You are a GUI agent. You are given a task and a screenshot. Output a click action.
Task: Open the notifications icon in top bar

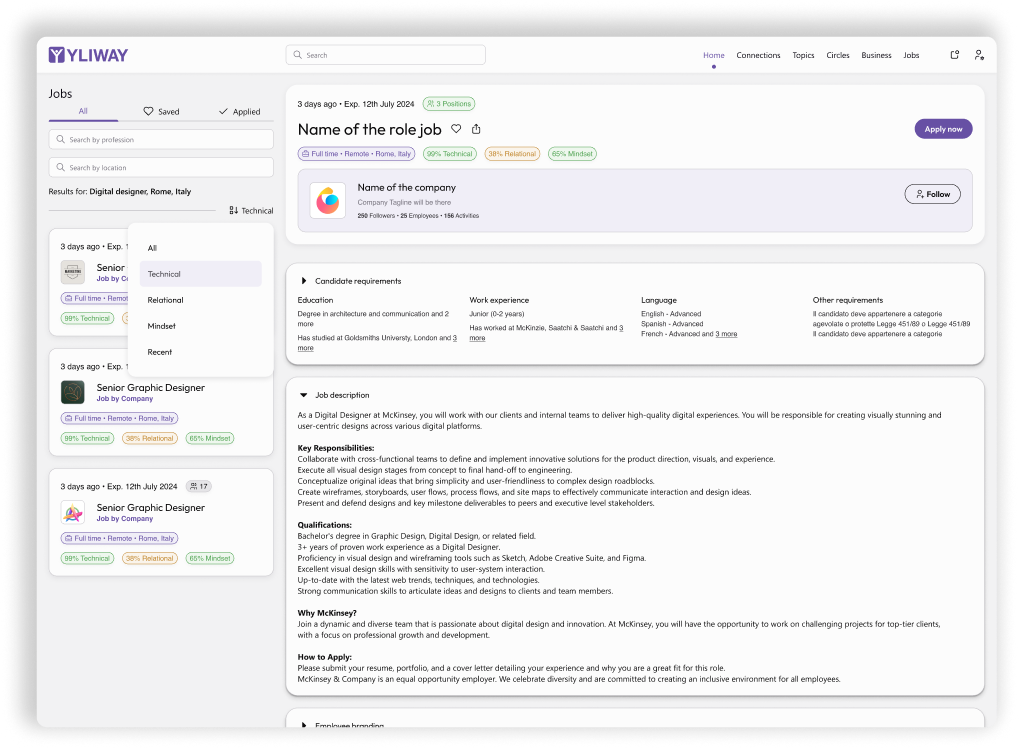coord(955,55)
